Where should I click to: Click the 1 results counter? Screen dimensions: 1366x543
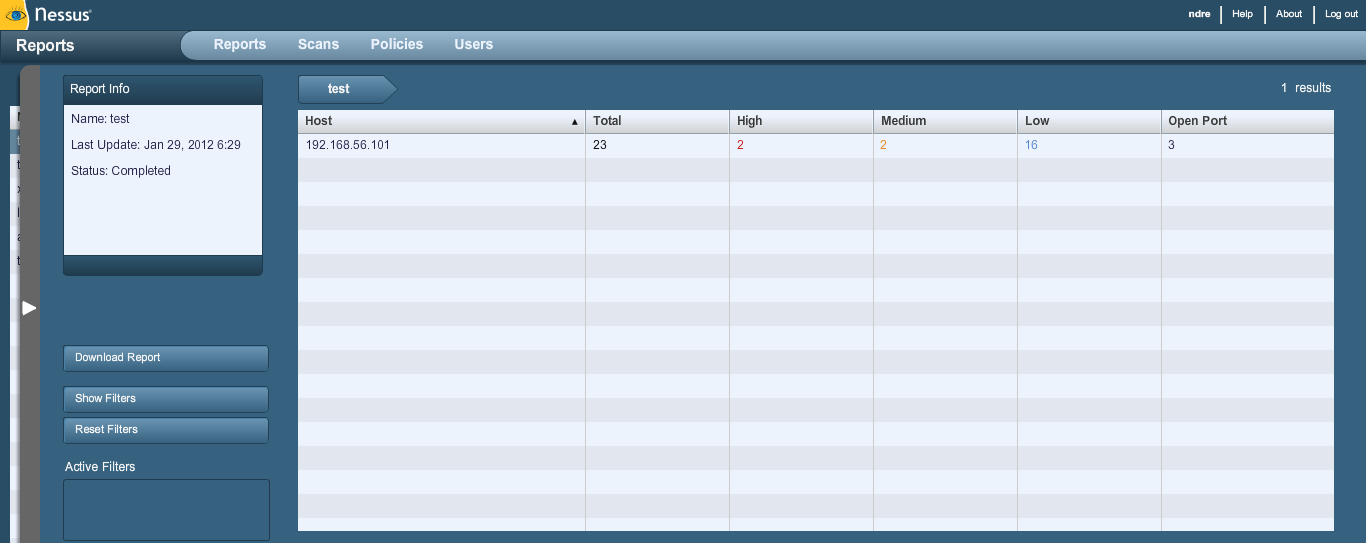1306,88
